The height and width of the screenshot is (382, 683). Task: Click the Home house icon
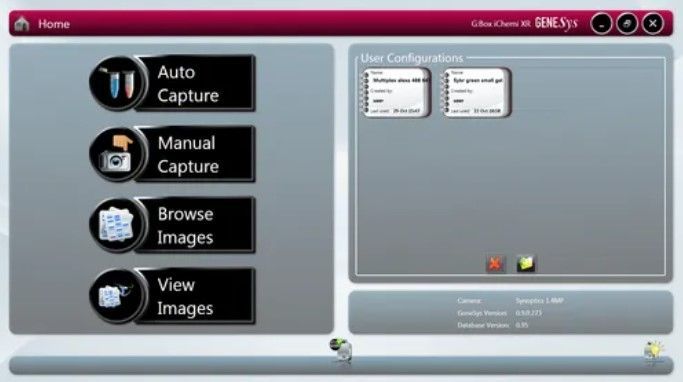pyautogui.click(x=21, y=24)
